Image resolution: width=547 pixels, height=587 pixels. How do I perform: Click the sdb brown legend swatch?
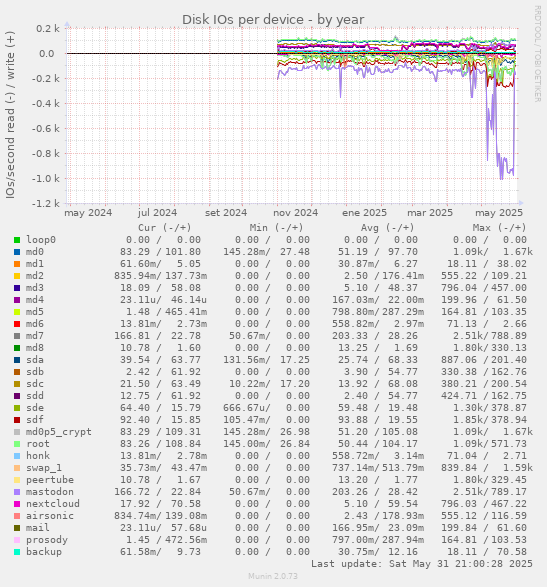[x=17, y=372]
